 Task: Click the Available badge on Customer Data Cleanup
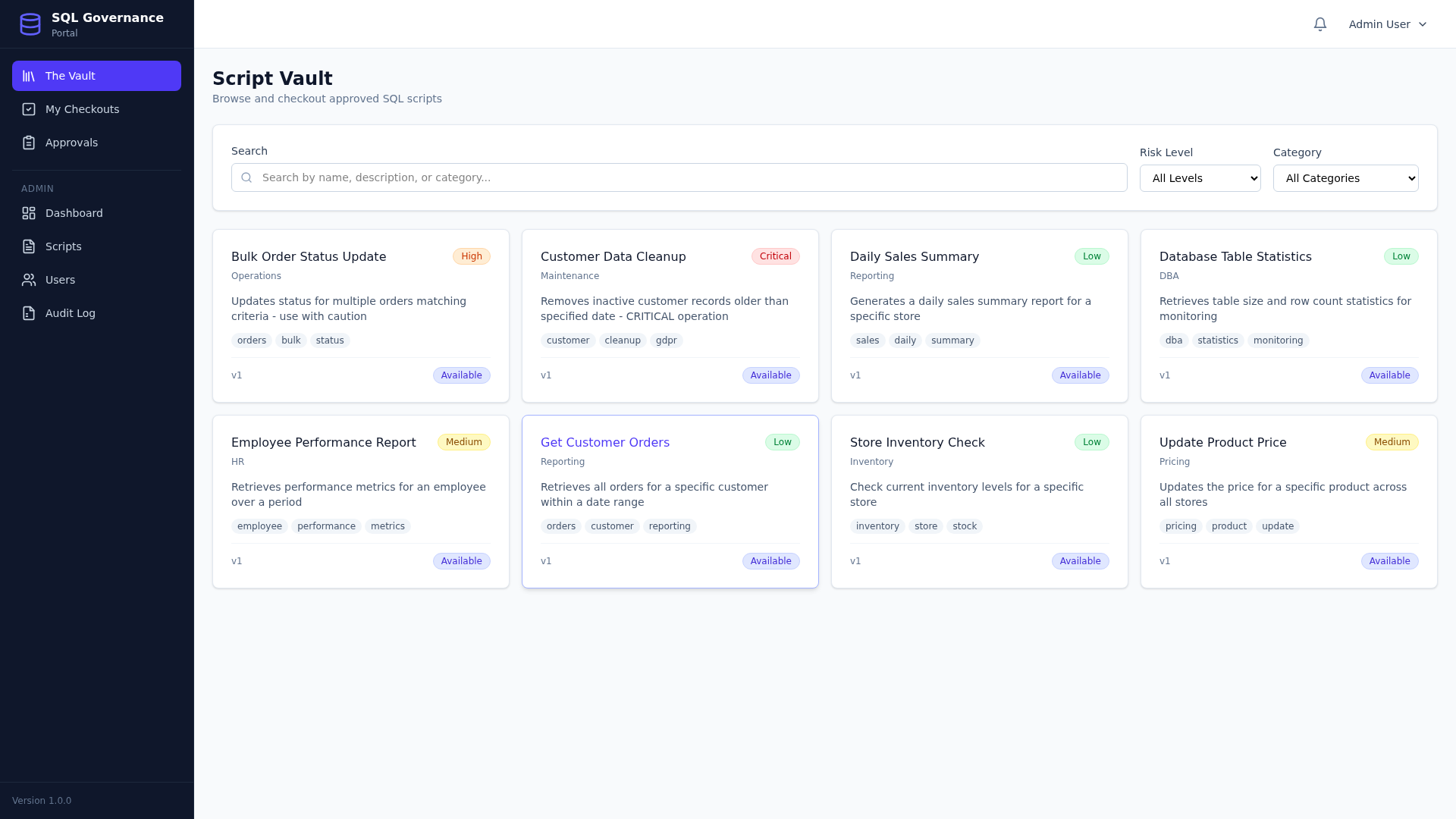click(770, 375)
